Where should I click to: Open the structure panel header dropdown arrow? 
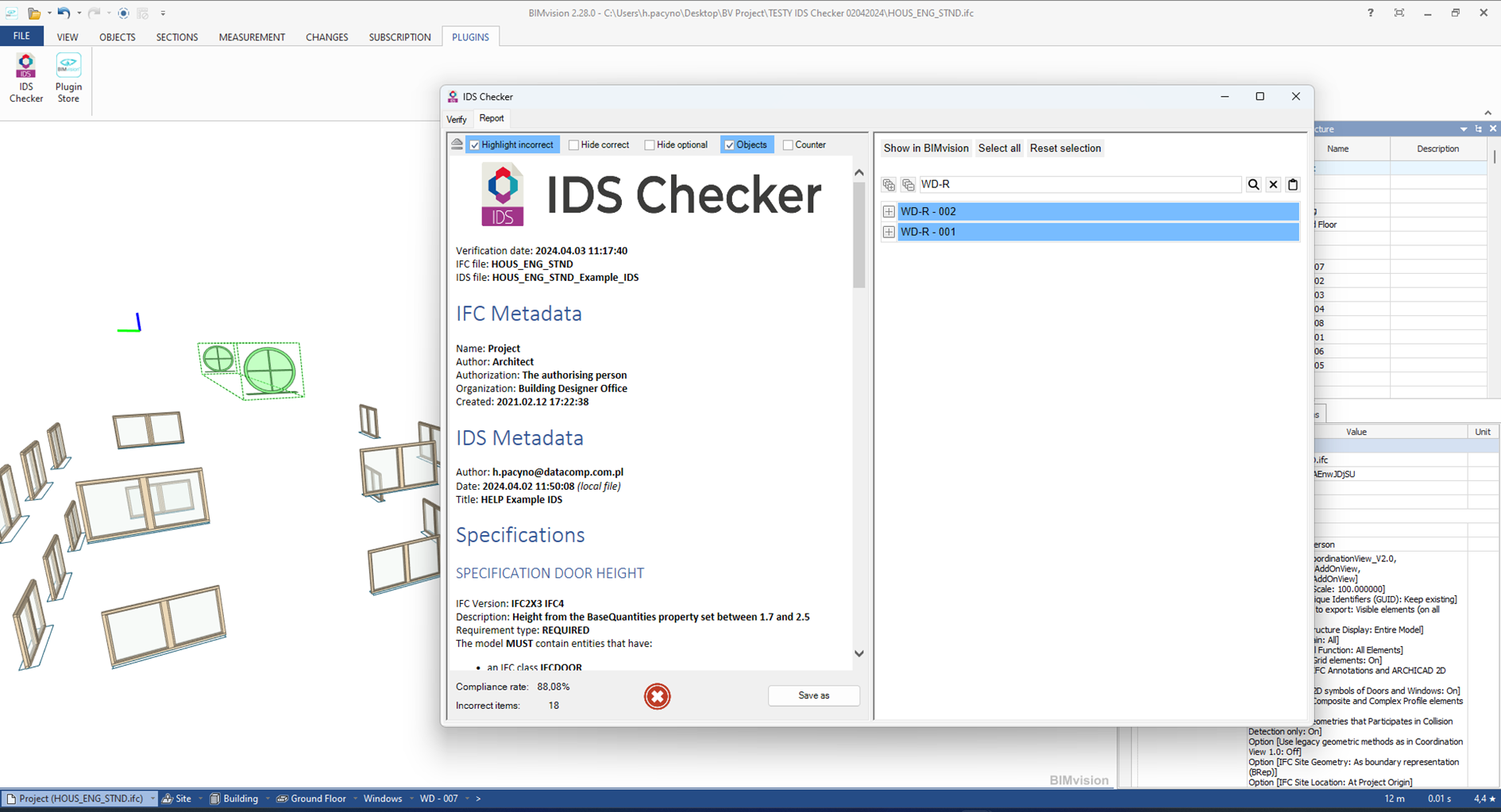(1464, 129)
